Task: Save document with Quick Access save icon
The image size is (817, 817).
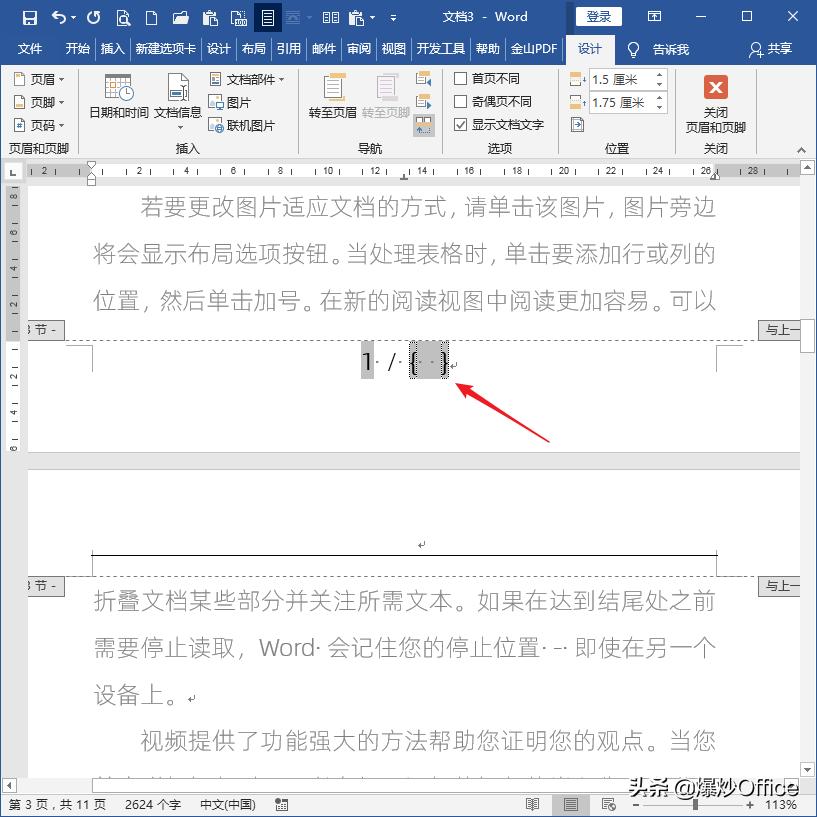Action: 29,16
